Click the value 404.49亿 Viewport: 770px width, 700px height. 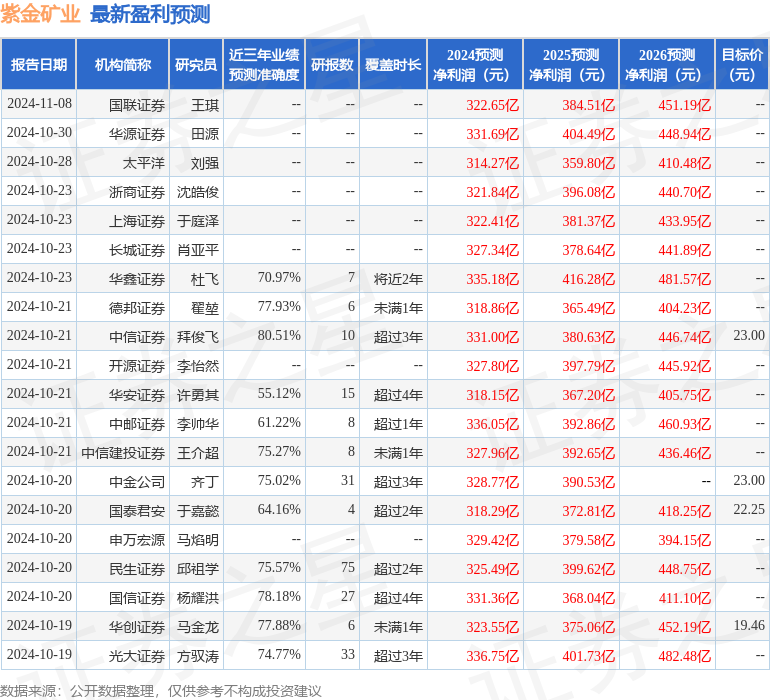coord(589,134)
